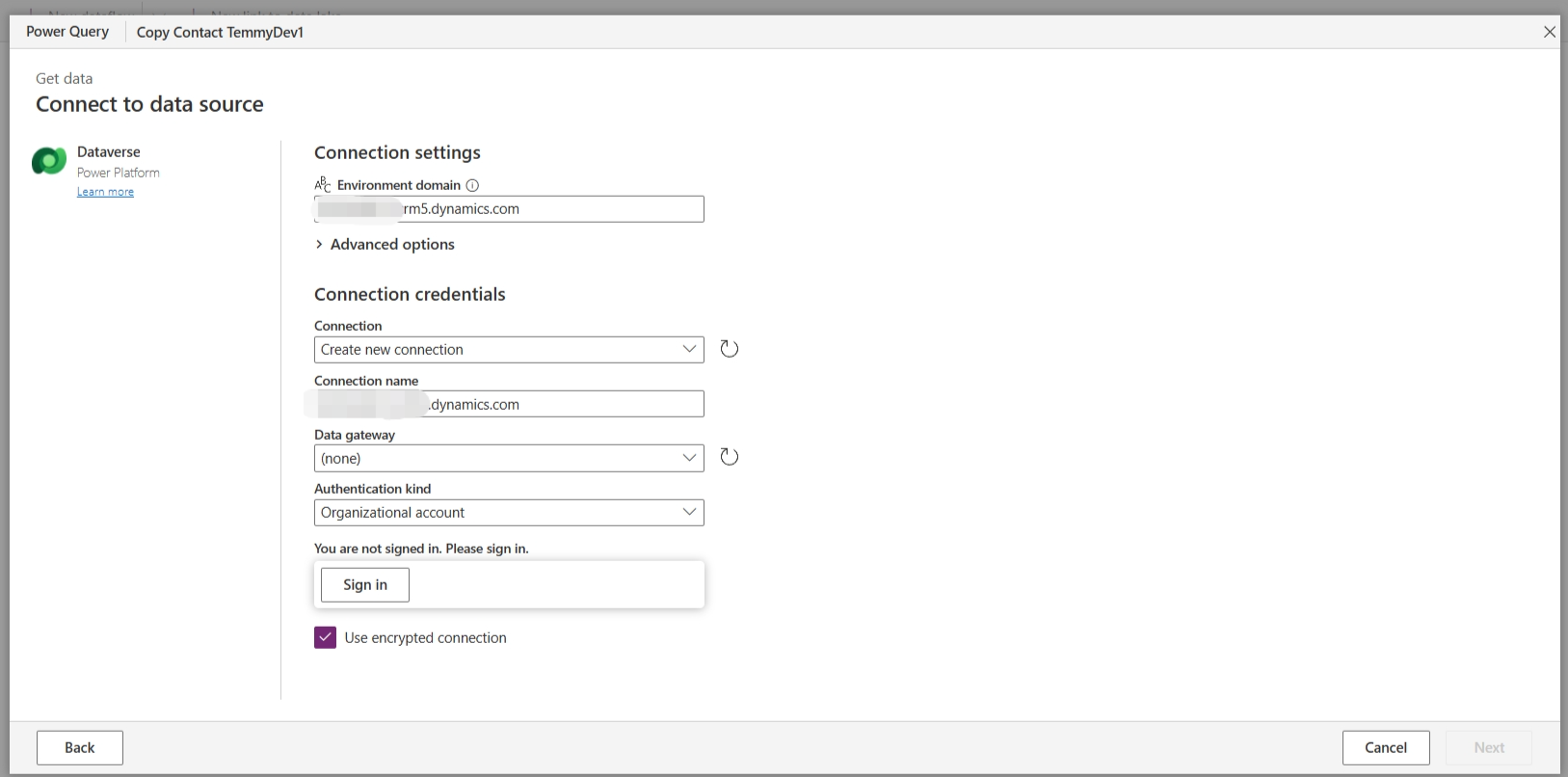This screenshot has width=1568, height=777.
Task: Open the Learn more link
Action: (x=106, y=192)
